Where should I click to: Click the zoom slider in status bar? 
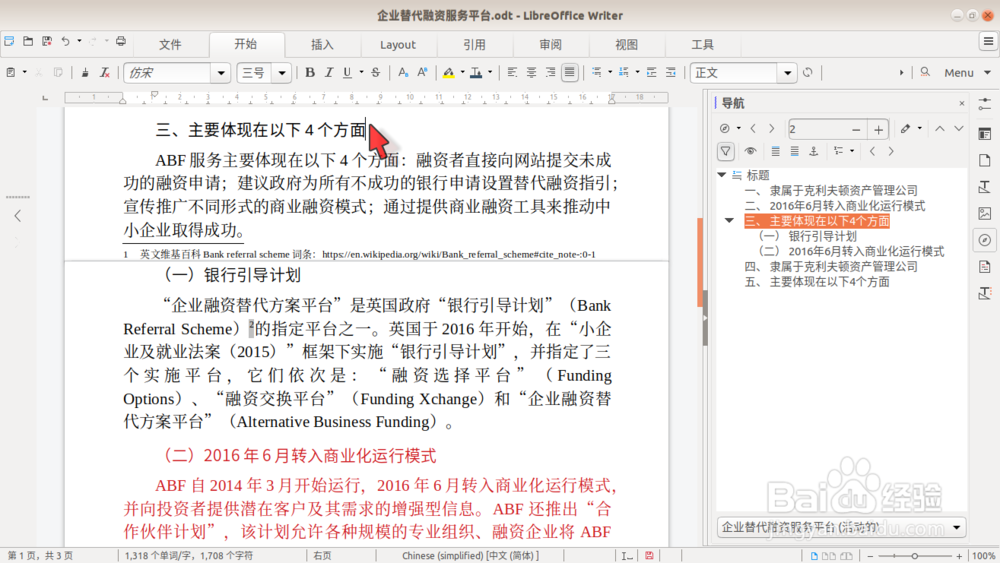(x=914, y=556)
